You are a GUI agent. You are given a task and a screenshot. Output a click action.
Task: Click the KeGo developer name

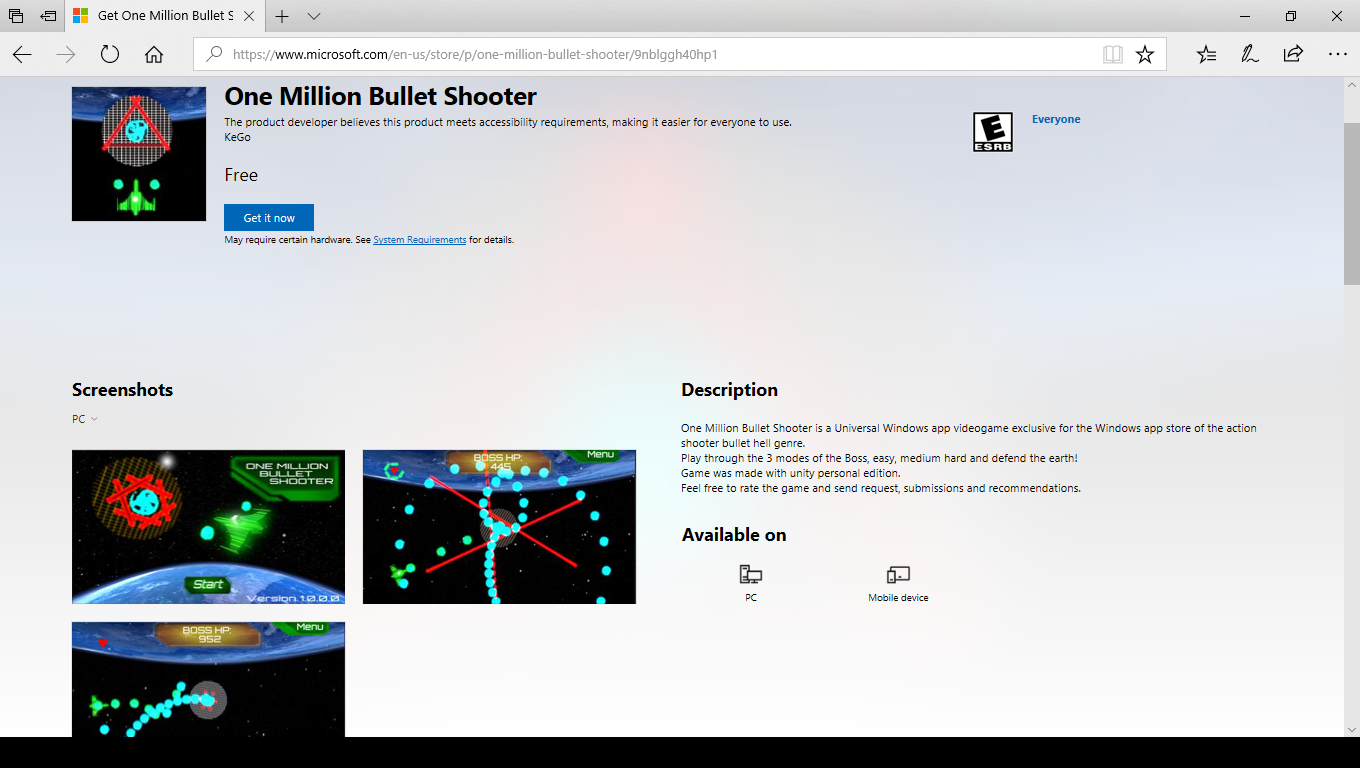point(237,137)
